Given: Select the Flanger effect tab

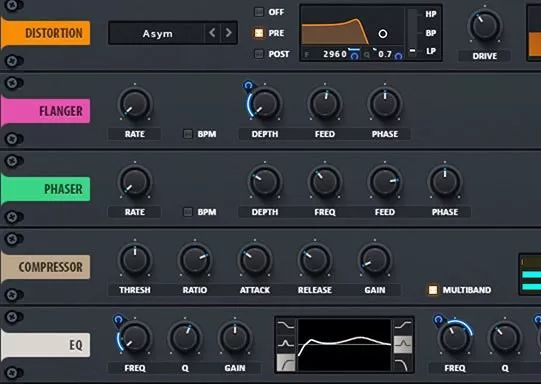Looking at the screenshot, I should point(46,111).
